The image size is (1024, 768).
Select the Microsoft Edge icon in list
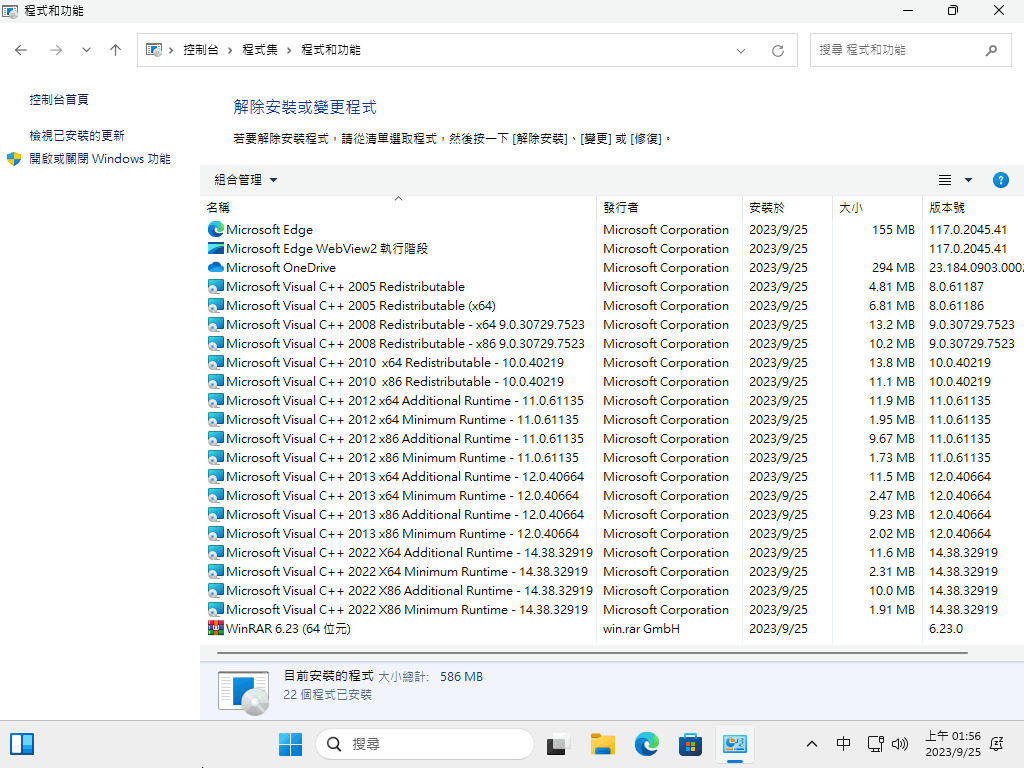coord(216,229)
